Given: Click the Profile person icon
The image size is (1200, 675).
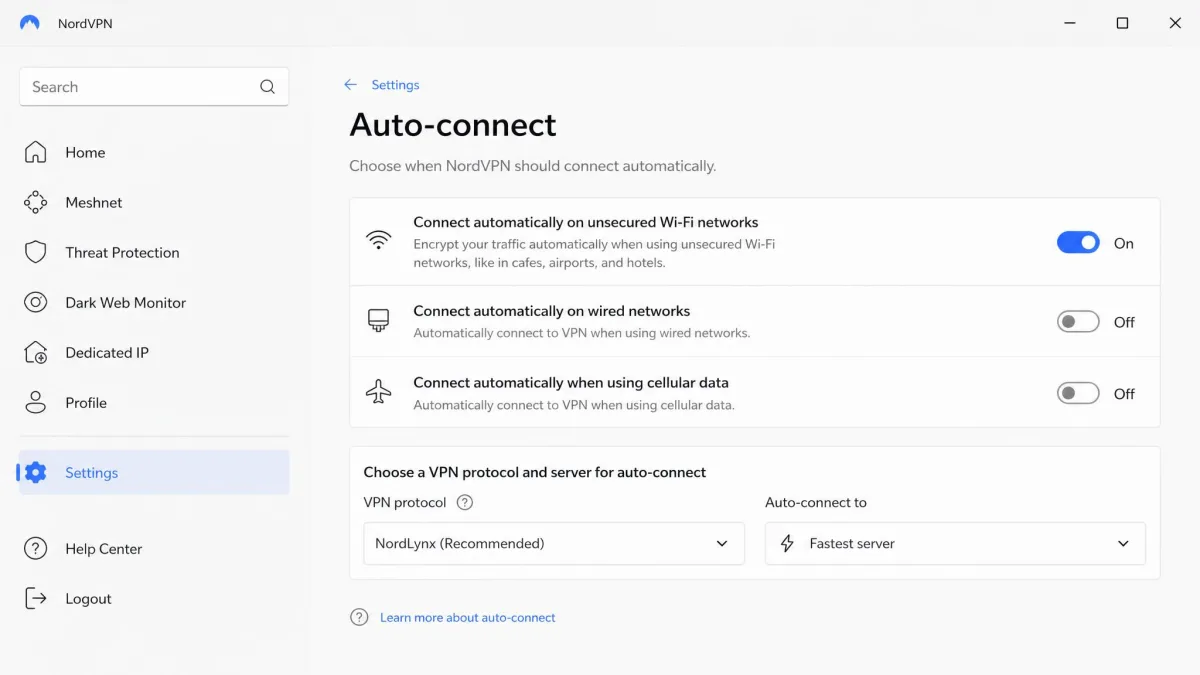Looking at the screenshot, I should [x=35, y=402].
